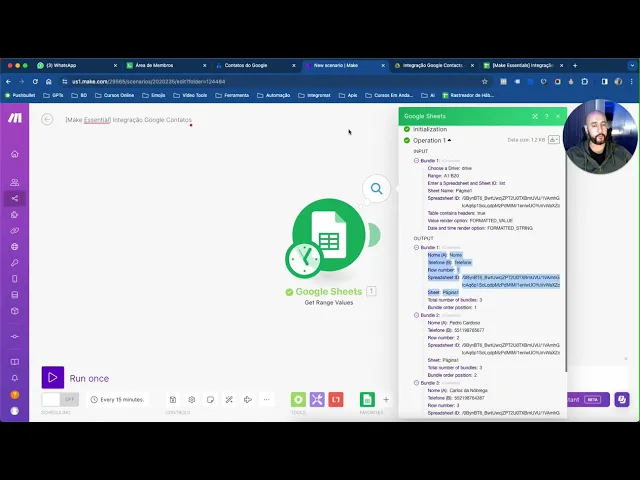Screen dimensions: 640x480
Task: Open the Every 15 minutes schedule setting
Action: [118, 400]
